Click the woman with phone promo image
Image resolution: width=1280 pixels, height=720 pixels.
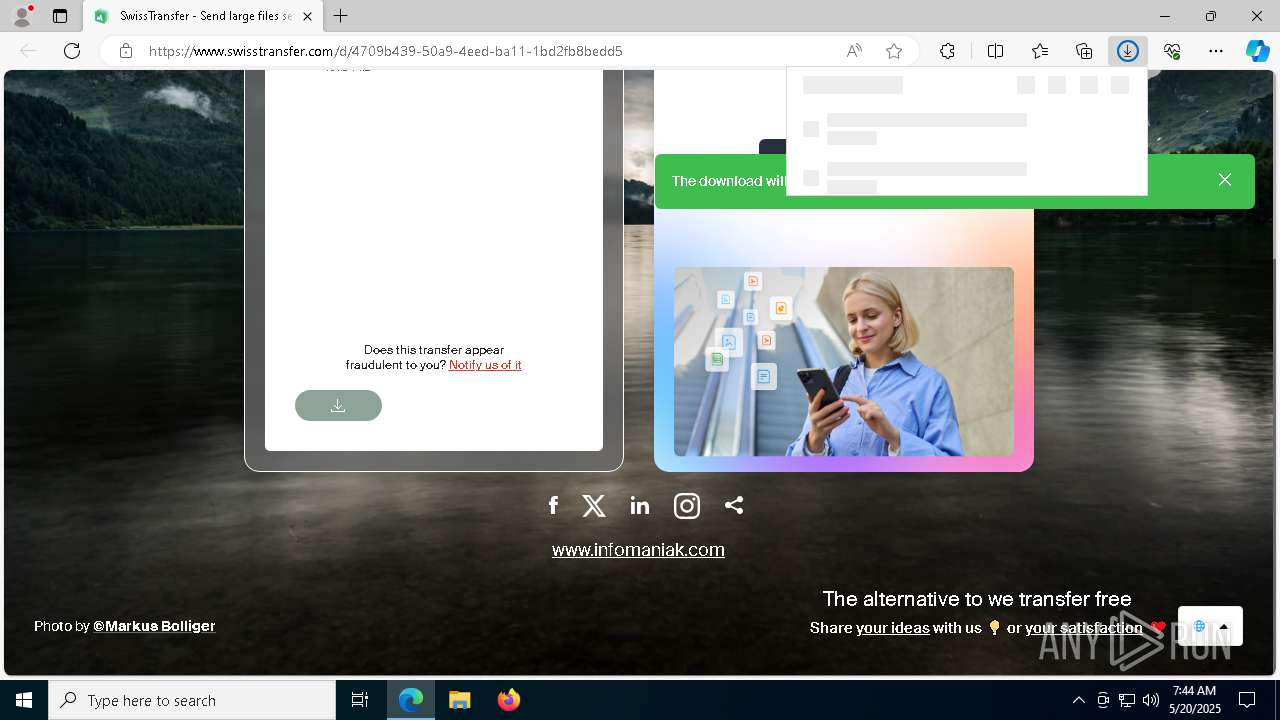(844, 361)
